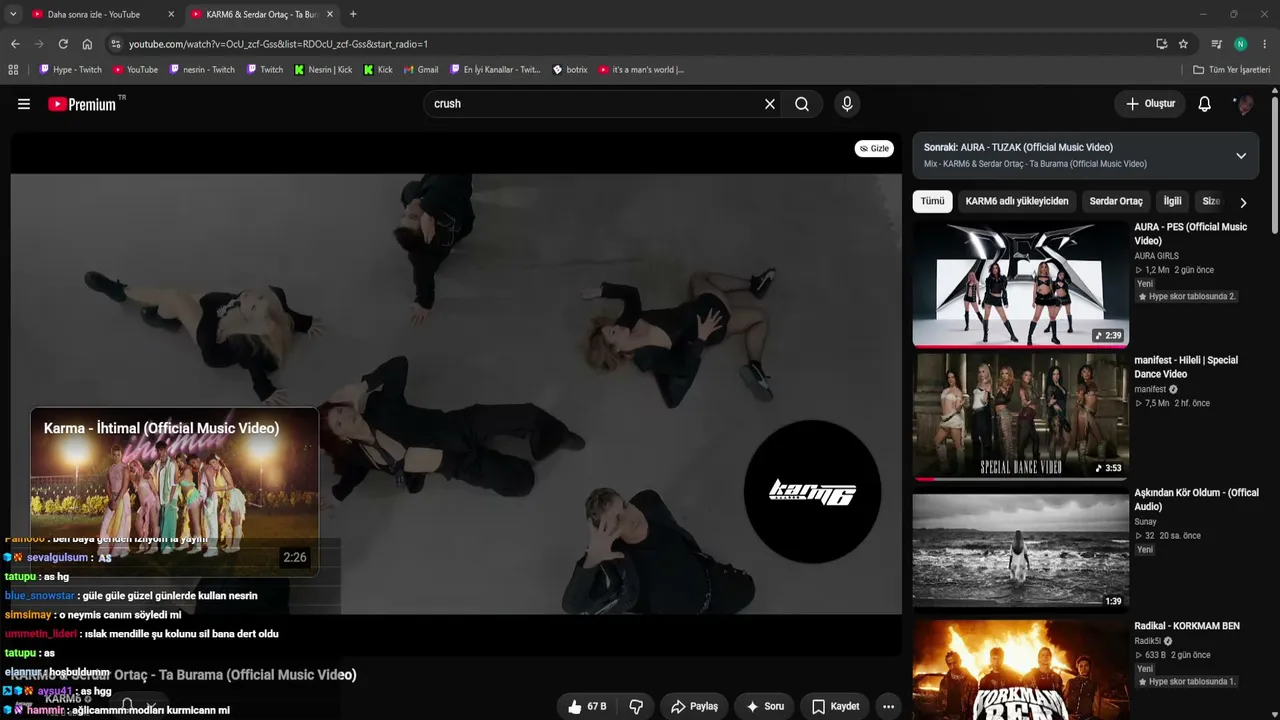Open the YouTube notifications bell
Image resolution: width=1280 pixels, height=720 pixels.
pyautogui.click(x=1205, y=104)
